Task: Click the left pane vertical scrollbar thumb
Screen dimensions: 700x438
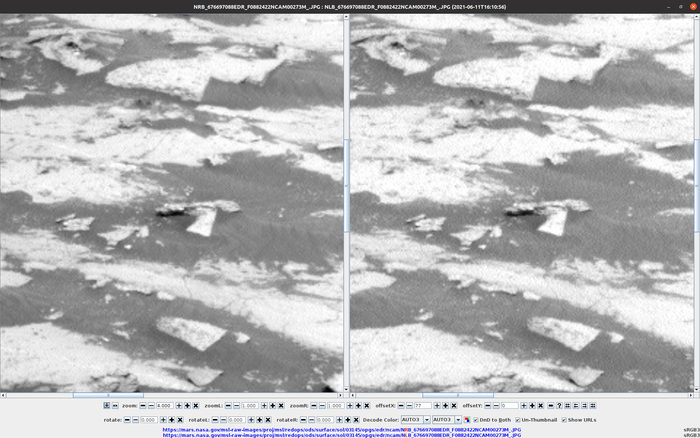Action: coord(346,186)
